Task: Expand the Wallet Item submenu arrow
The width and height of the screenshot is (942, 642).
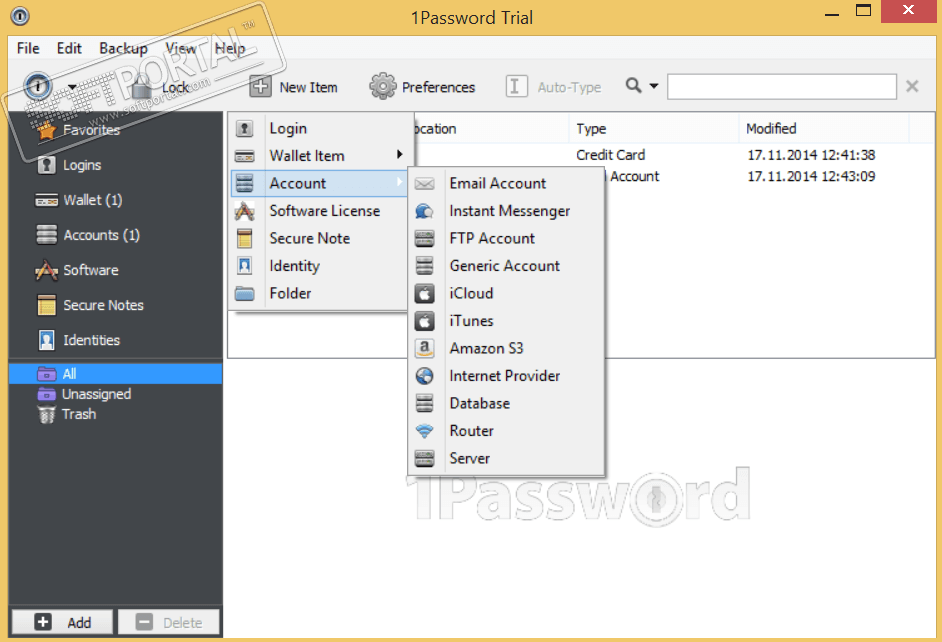Action: point(400,155)
